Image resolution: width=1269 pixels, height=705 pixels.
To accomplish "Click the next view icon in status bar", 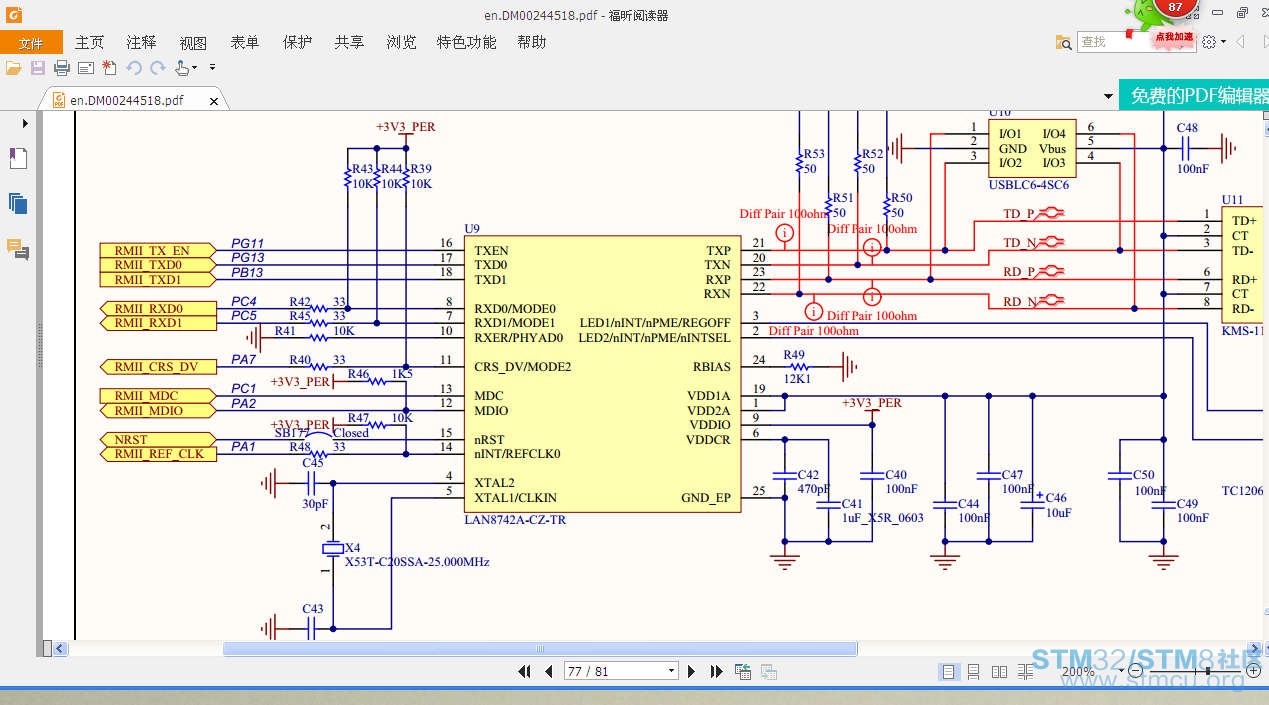I will 767,671.
